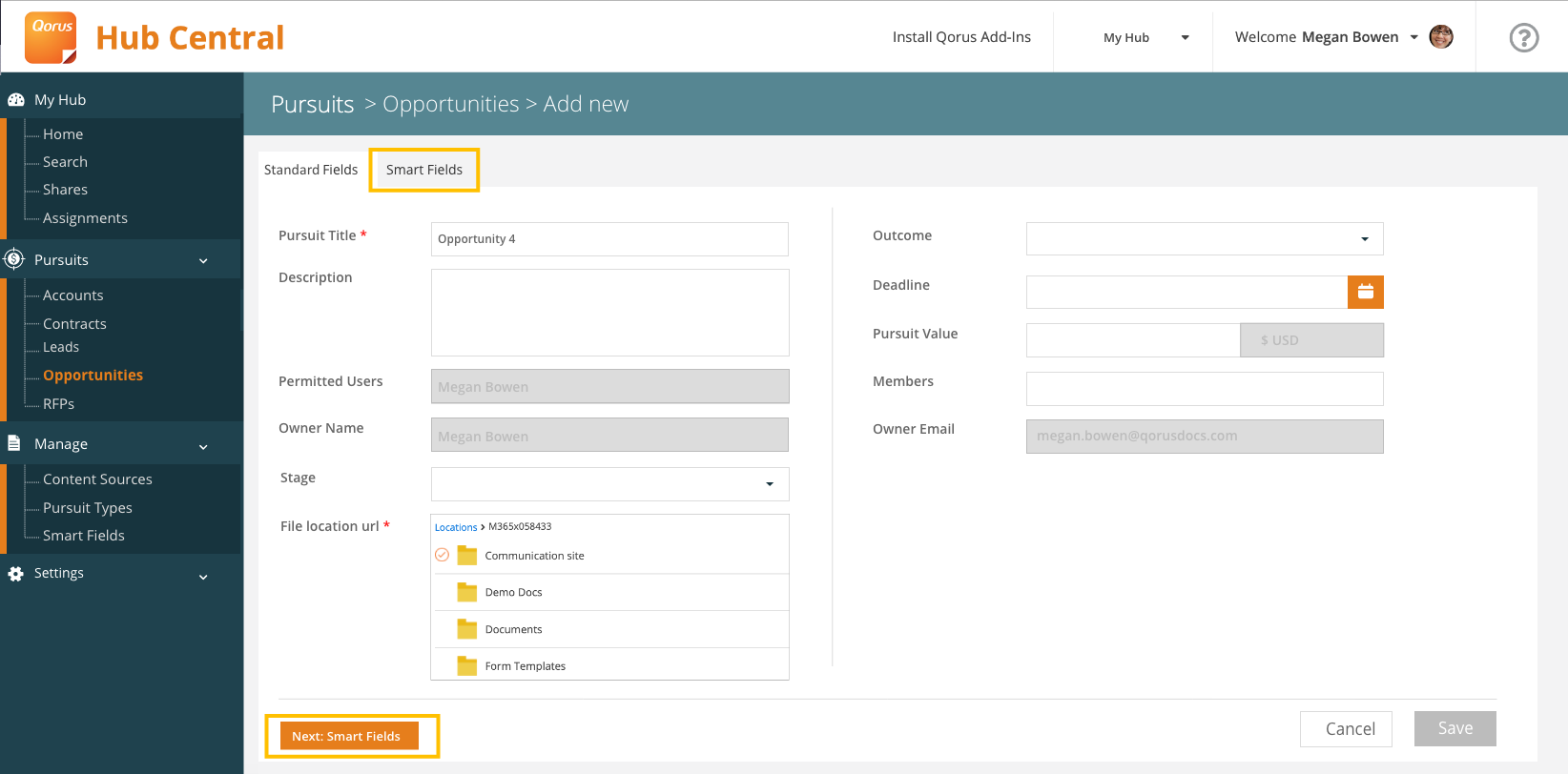Switch to the Smart Fields tab
The width and height of the screenshot is (1568, 774).
coord(424,170)
